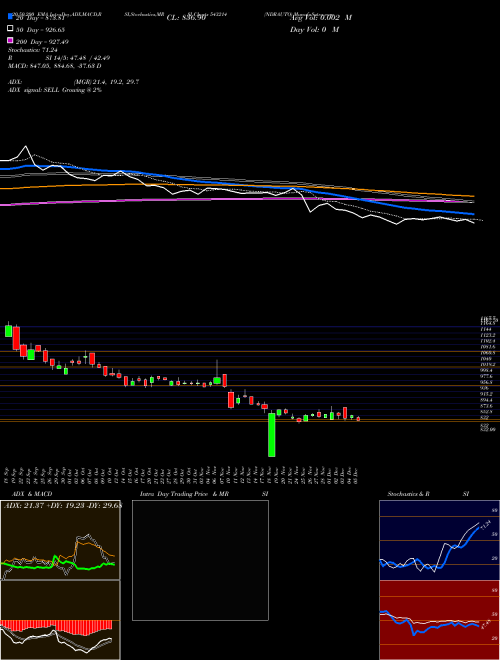Click the '(MGR) 21.4, 19.2, 29.7' ADX values
Viewport: 500px width, 660px height.
106,82
